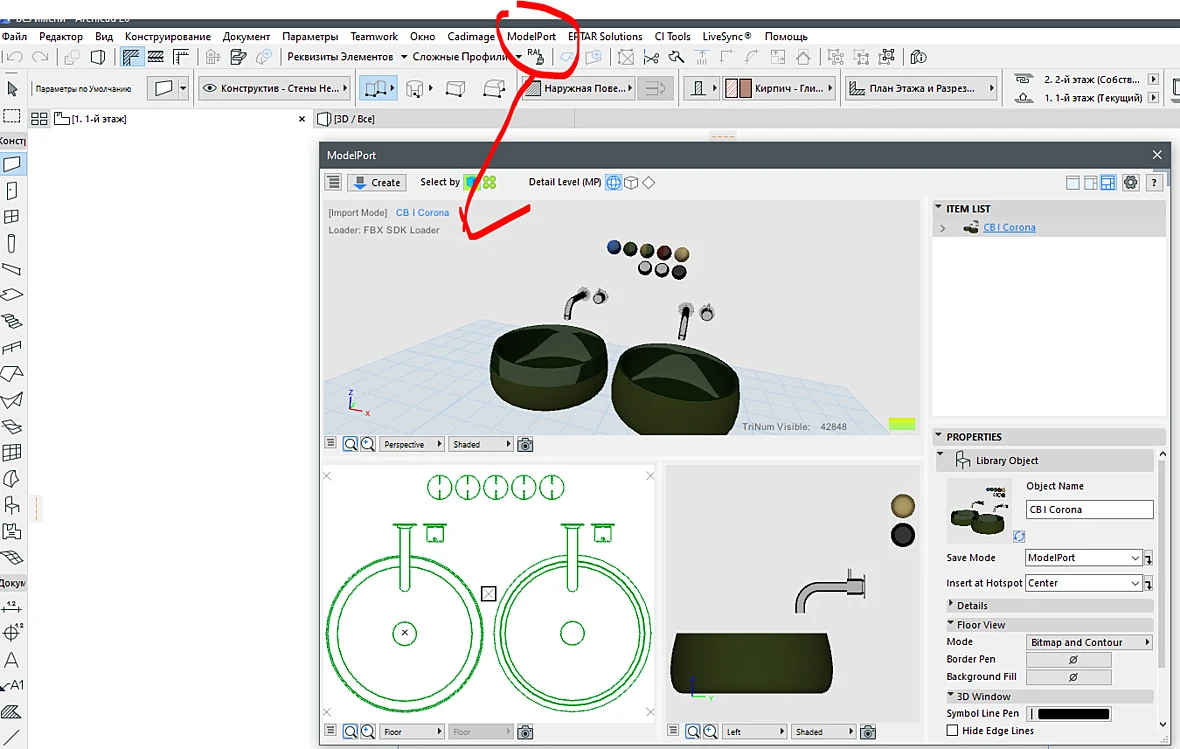Select the Object (chair) tool icon
This screenshot has height=749, width=1180.
pyautogui.click(x=12, y=505)
